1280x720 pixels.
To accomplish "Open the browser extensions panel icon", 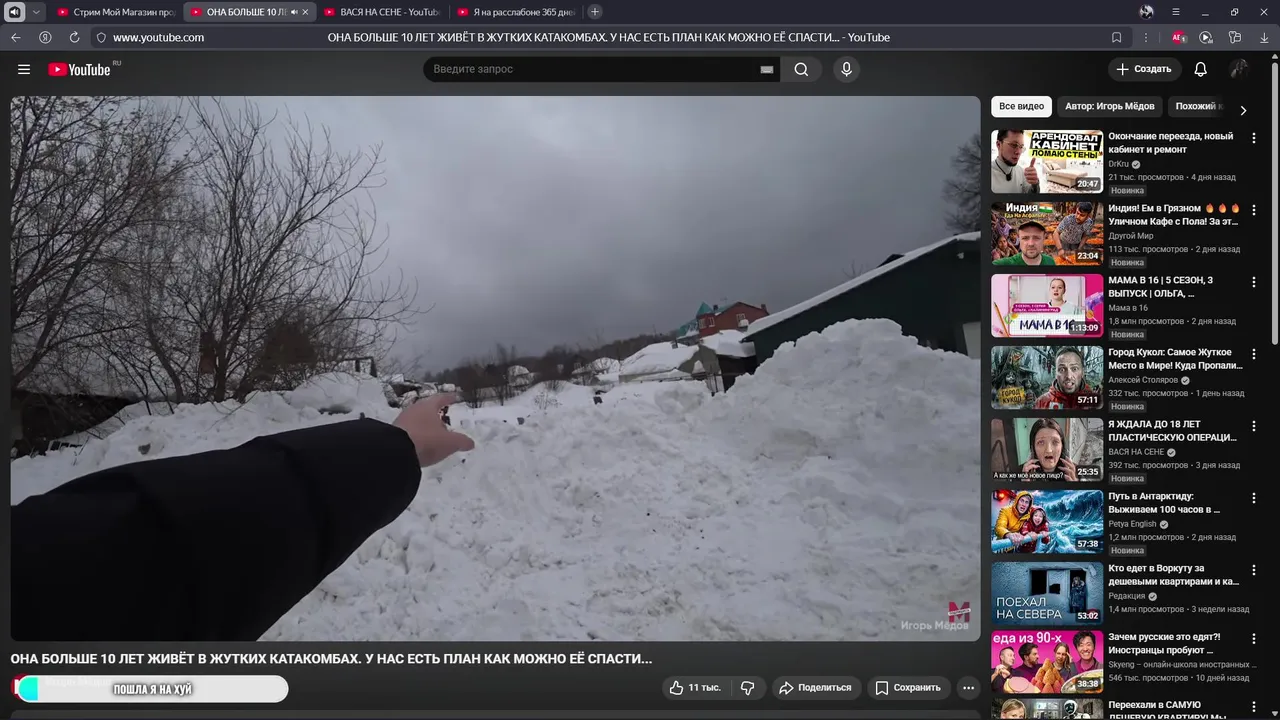I will (1235, 37).
